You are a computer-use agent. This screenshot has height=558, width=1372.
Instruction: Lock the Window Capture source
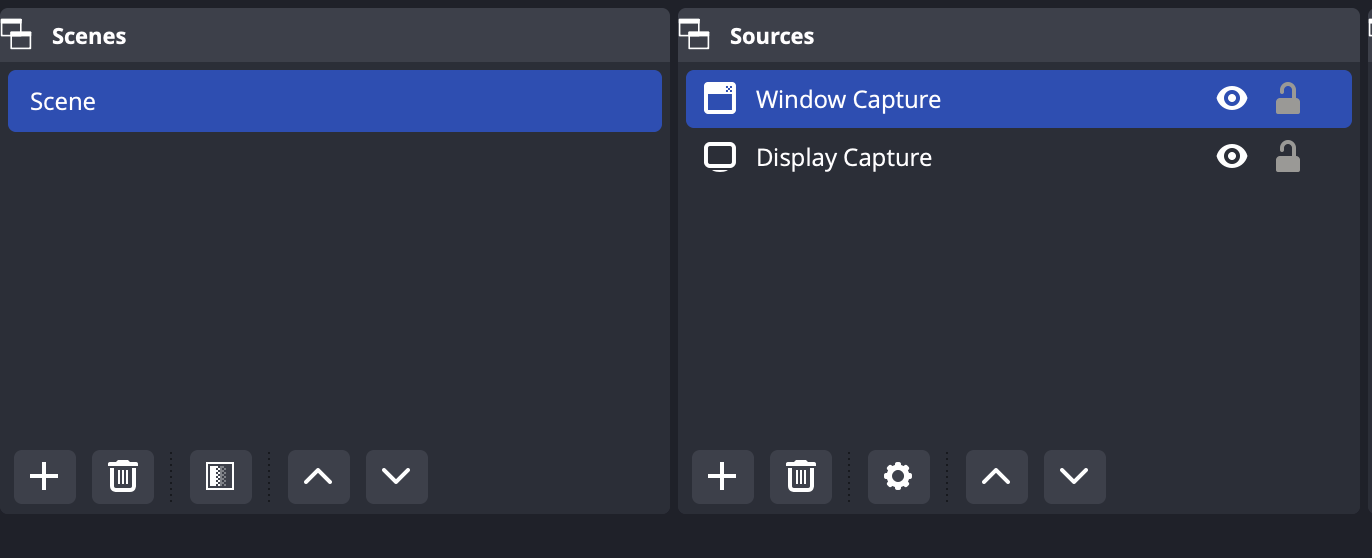point(1288,98)
